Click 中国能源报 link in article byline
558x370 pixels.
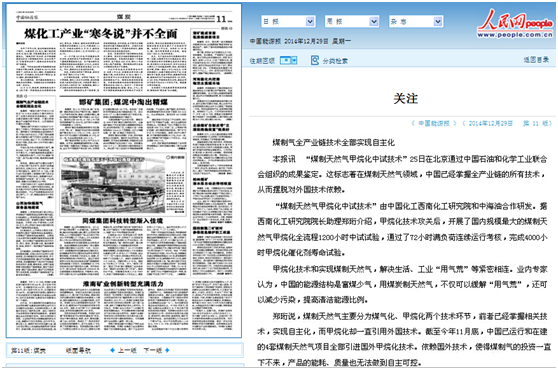coord(434,123)
